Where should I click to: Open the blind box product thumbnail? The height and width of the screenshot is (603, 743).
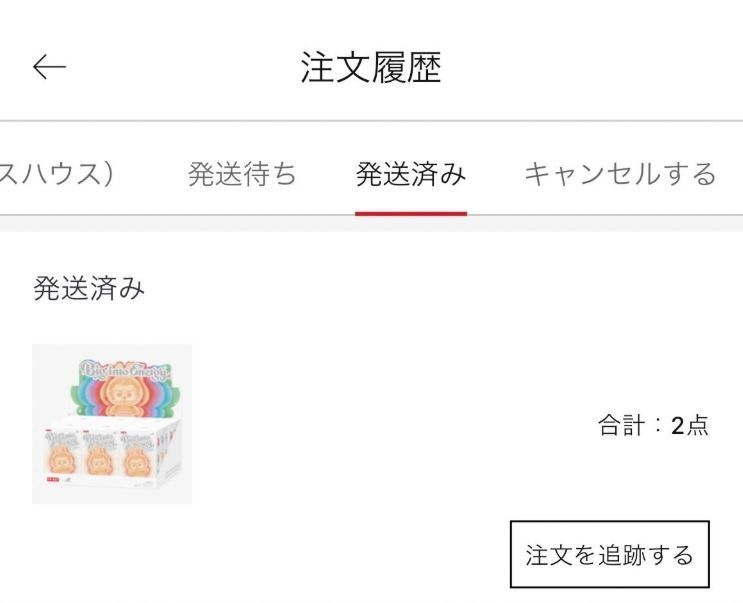click(x=112, y=424)
